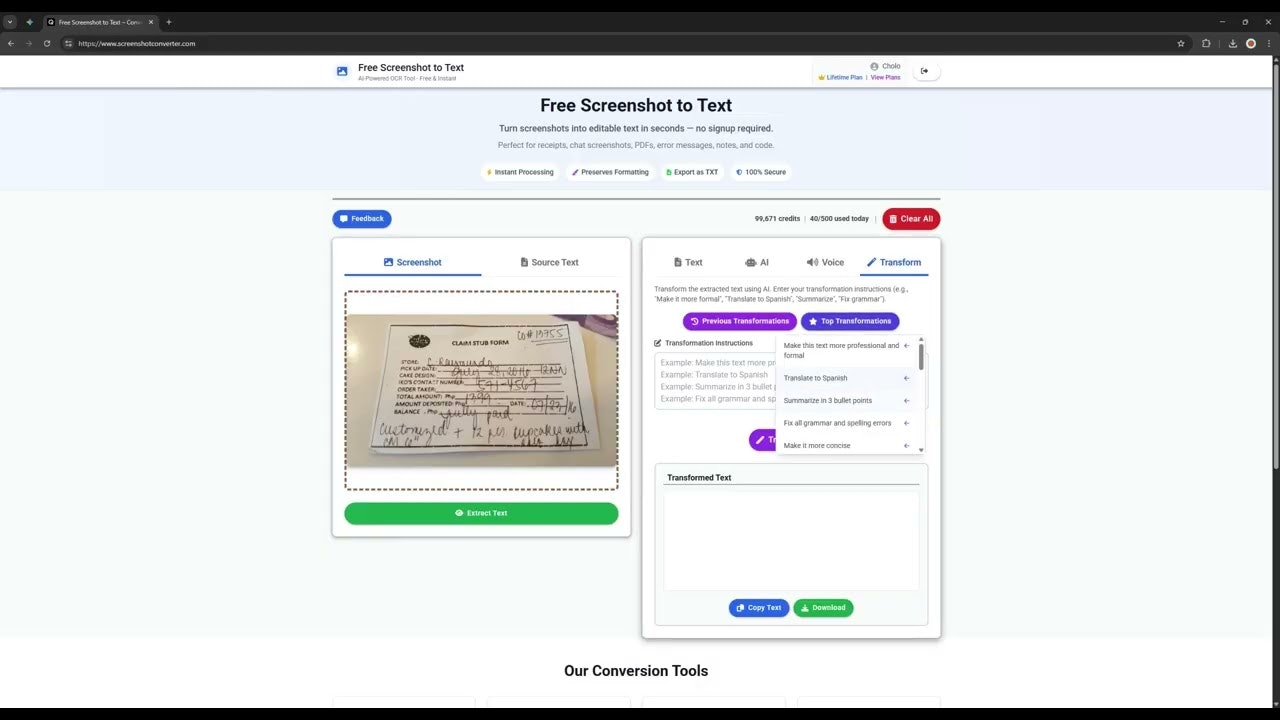
Task: Switch to the Source Text tab
Action: [x=549, y=262]
